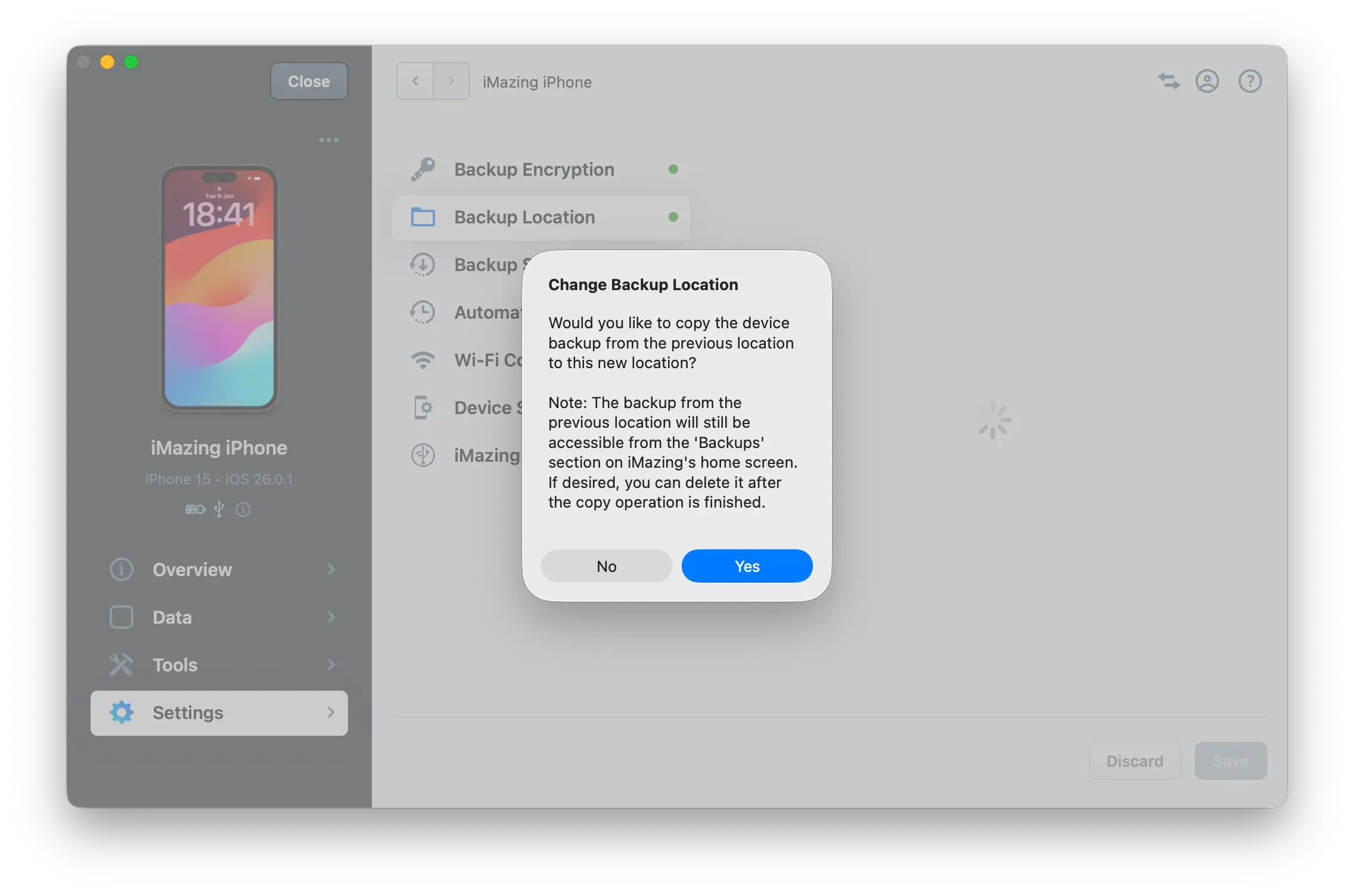Open the ellipsis options menu above the phone
1354x896 pixels.
[x=328, y=139]
